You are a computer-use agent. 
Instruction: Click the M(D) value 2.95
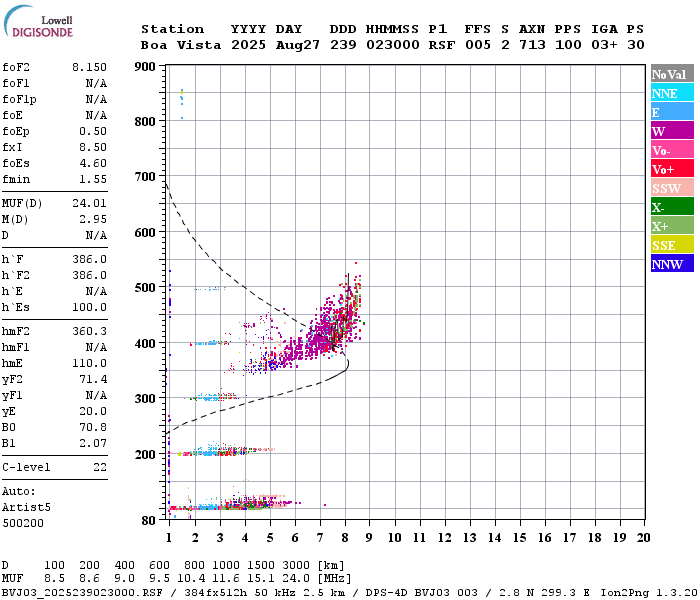pyautogui.click(x=93, y=219)
